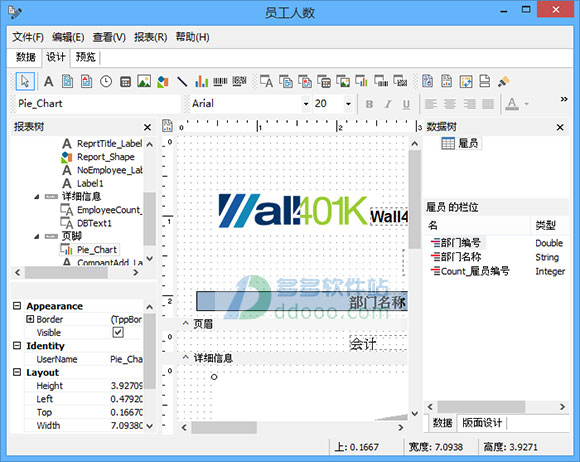Switch to the 版面设计 tab
580x462 pixels.
(x=482, y=423)
